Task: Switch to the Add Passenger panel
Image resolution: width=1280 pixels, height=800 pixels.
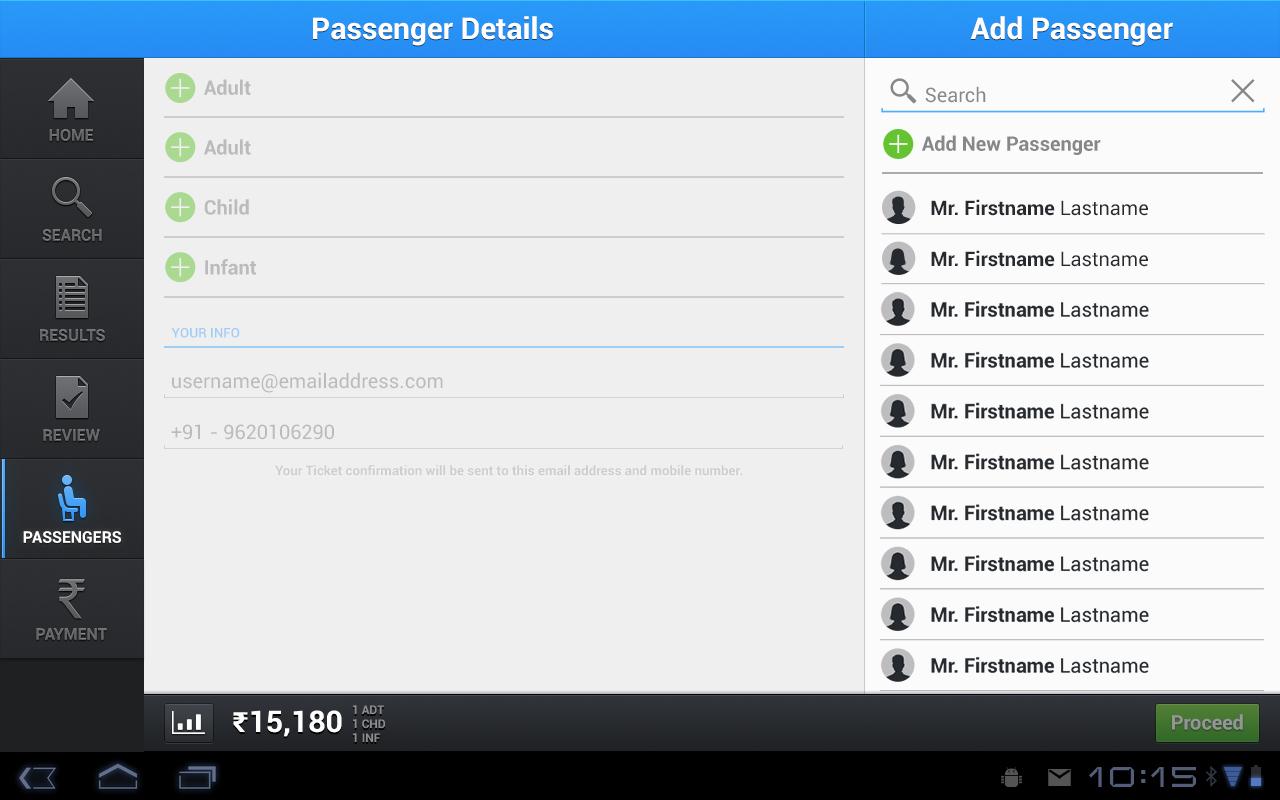Action: [1071, 29]
